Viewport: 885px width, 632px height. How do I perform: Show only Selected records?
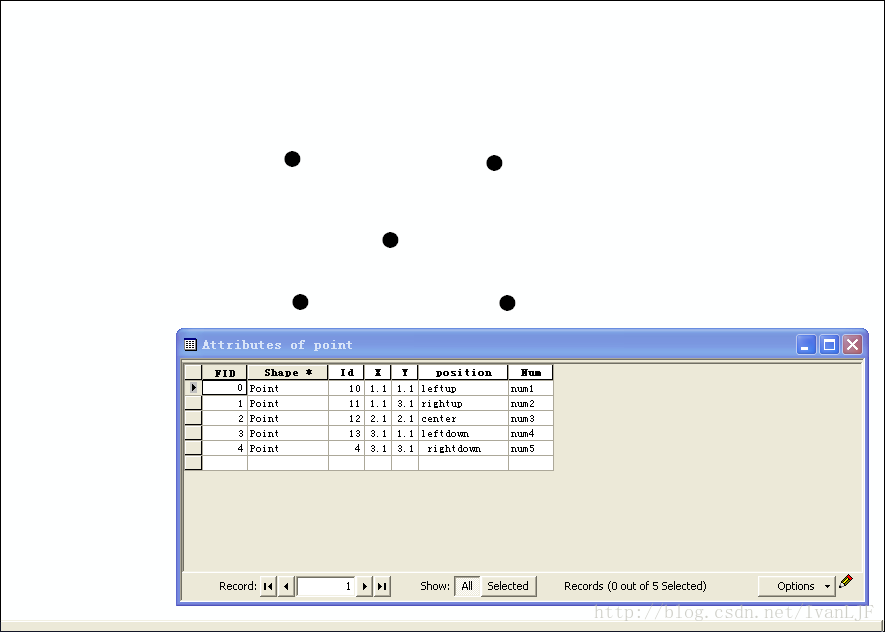(x=508, y=586)
